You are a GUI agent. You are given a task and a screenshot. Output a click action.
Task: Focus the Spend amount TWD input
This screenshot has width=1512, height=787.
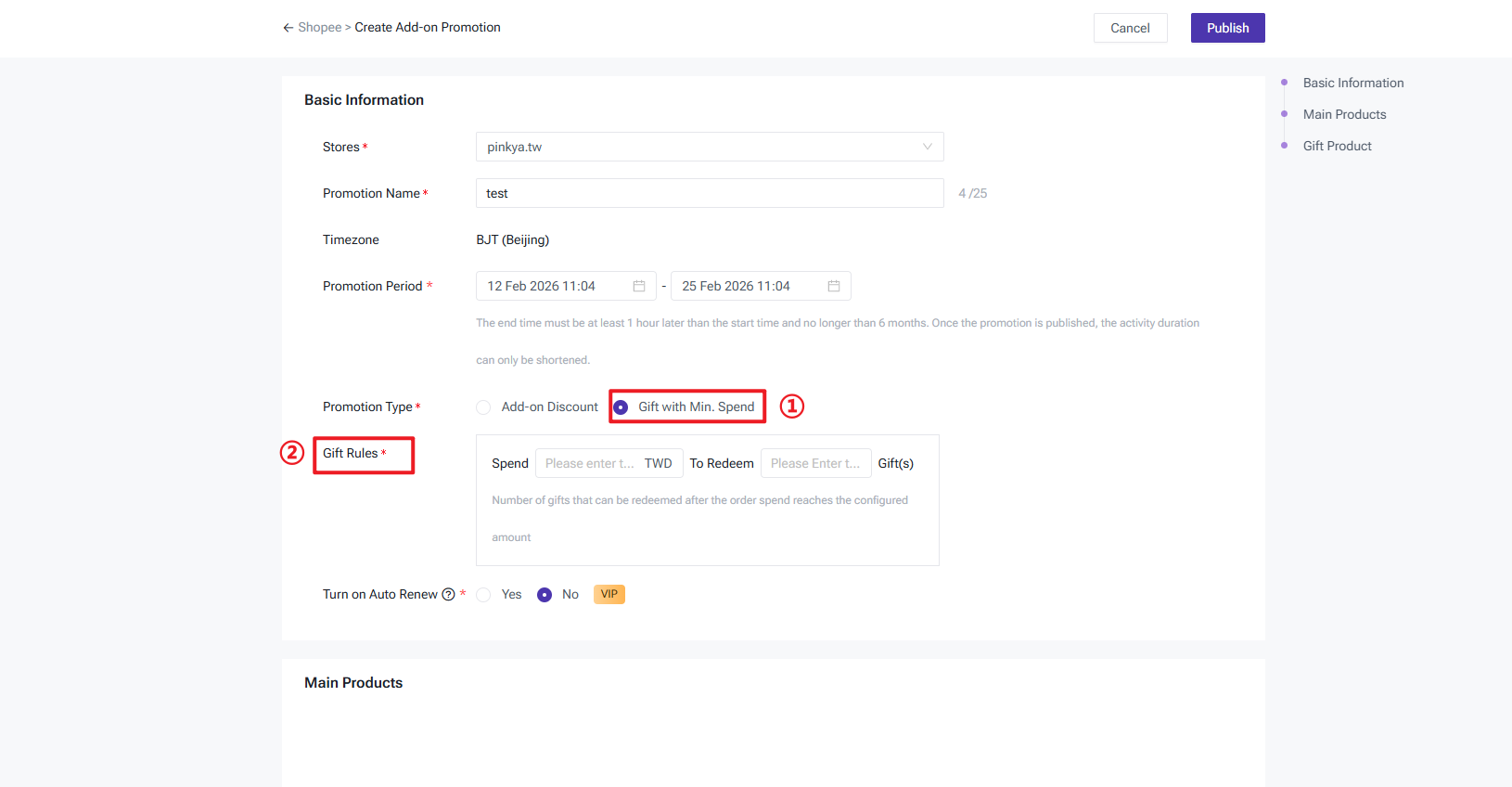[590, 463]
